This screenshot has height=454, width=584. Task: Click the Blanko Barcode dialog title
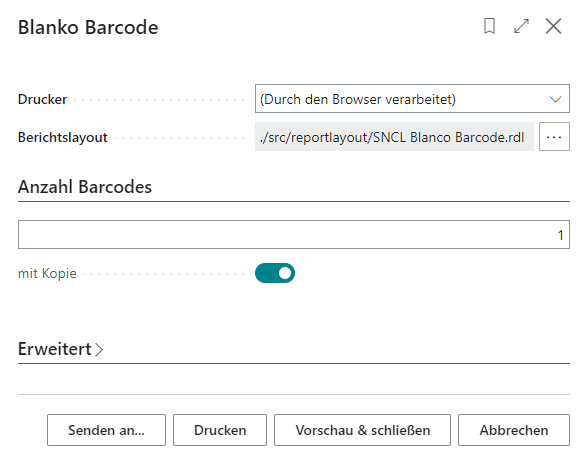click(x=88, y=28)
